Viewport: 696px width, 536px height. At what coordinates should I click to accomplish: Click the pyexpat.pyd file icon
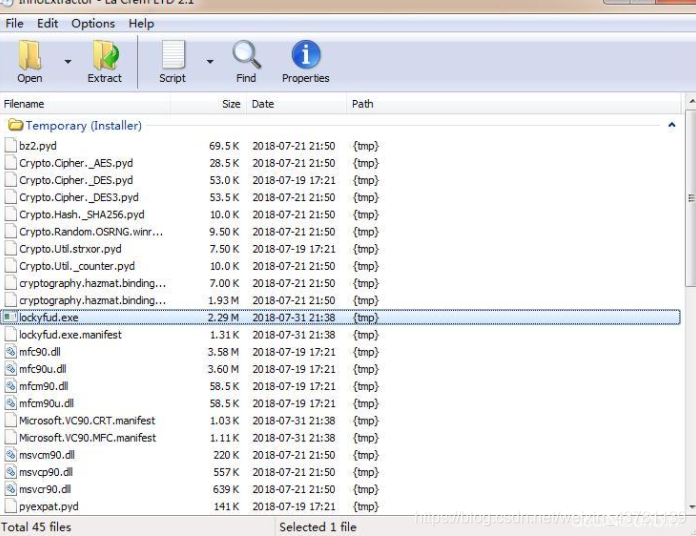tap(11, 506)
